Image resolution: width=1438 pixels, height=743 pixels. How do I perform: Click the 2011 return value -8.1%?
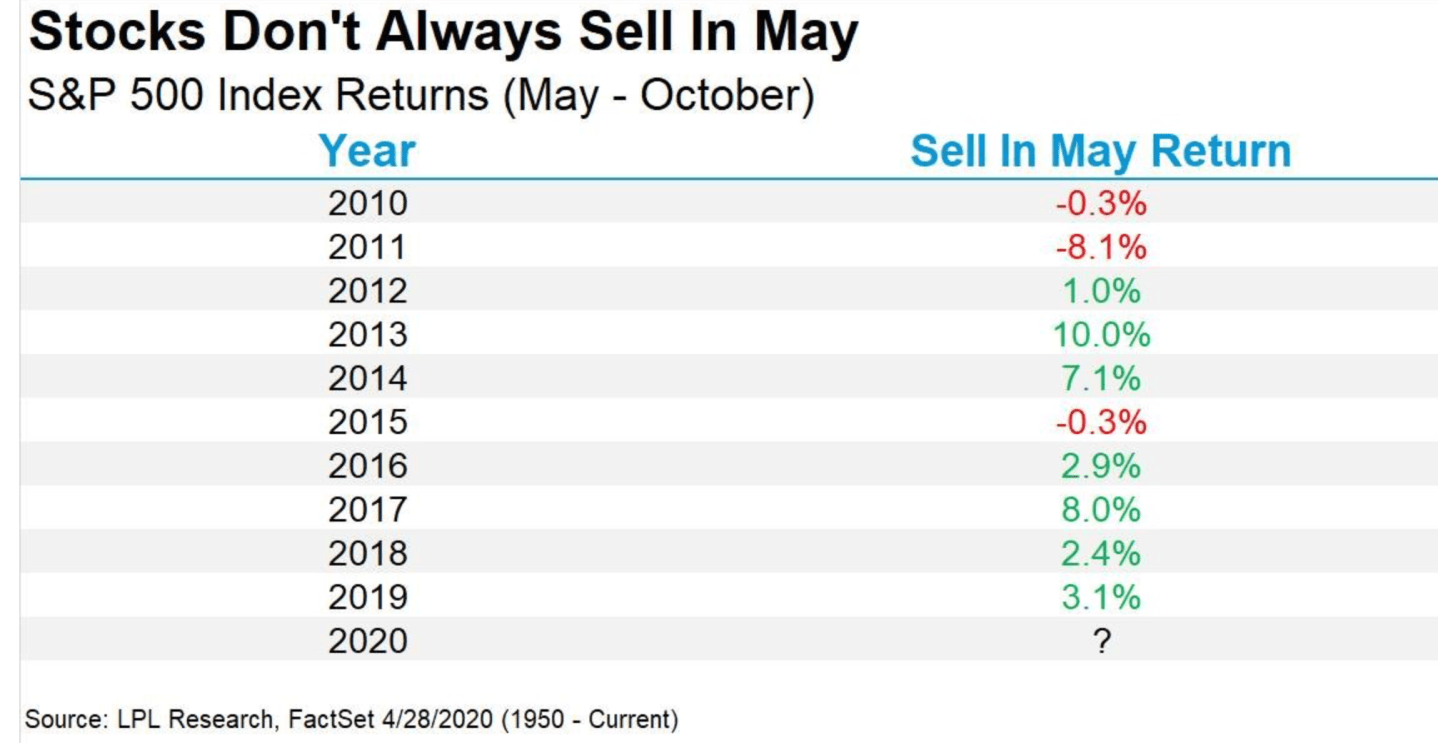[x=1100, y=247]
